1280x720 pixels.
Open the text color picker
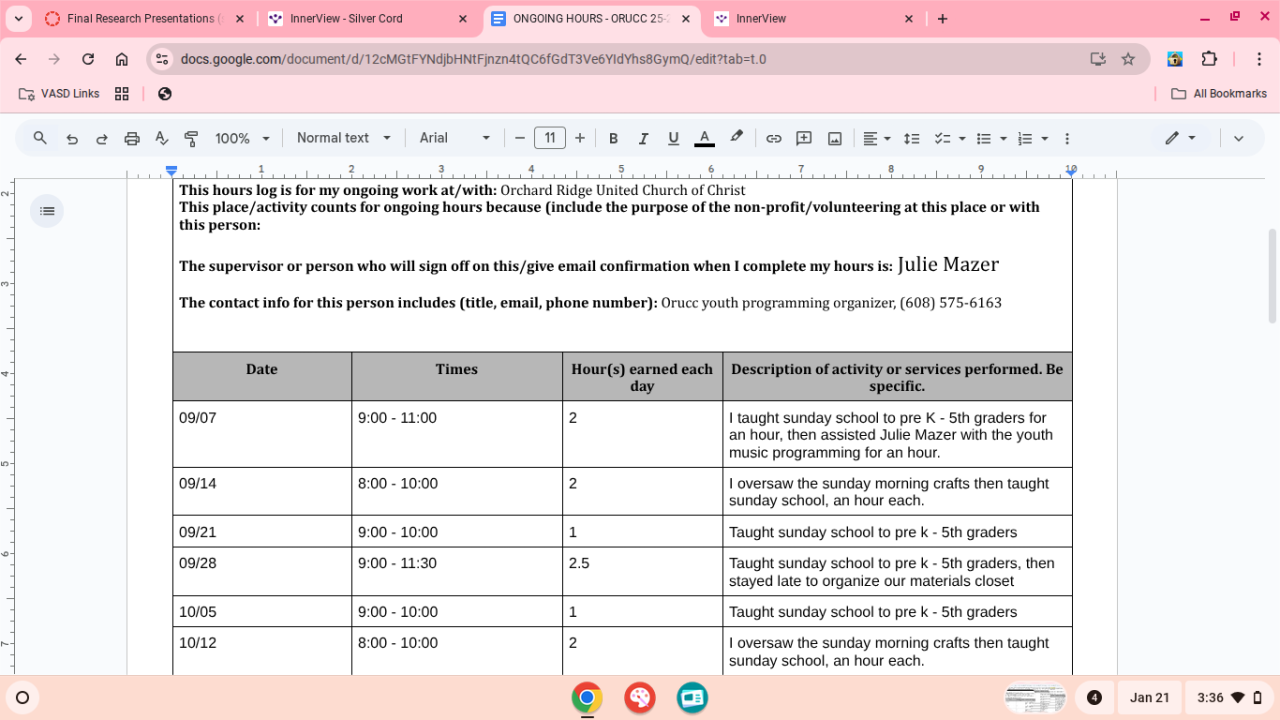704,138
